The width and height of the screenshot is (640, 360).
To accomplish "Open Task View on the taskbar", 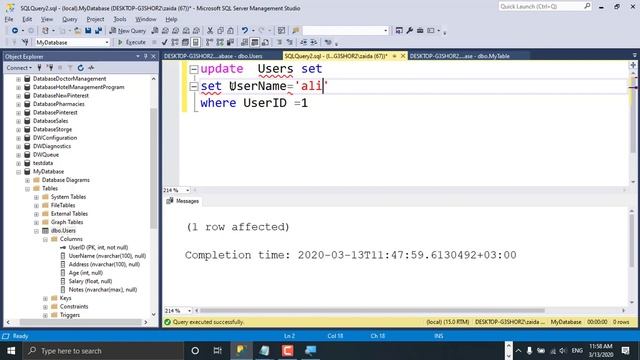I will (x=218, y=351).
